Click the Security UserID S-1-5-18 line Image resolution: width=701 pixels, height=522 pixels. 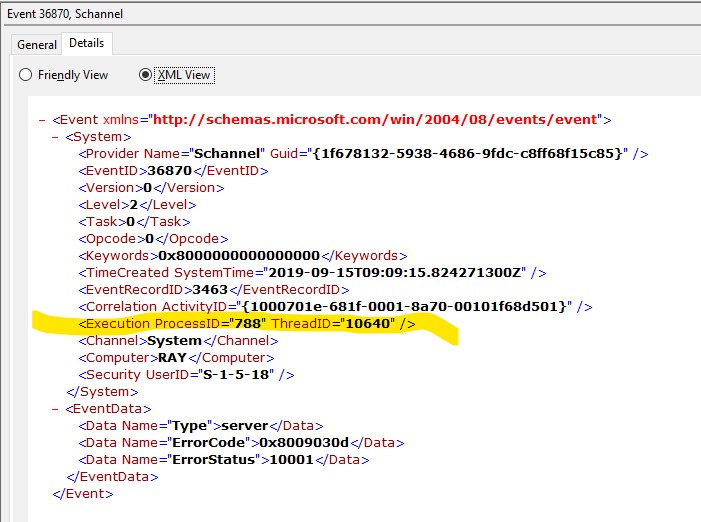click(186, 375)
